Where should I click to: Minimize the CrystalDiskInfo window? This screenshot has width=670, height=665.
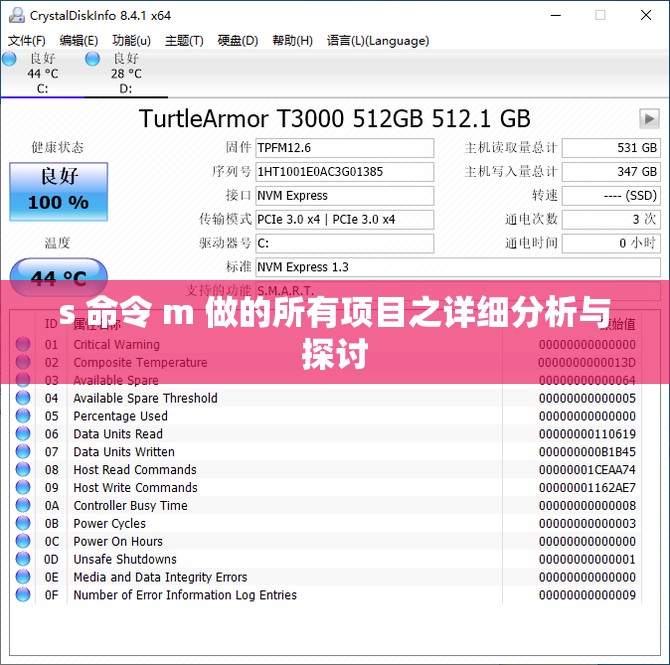(x=555, y=15)
